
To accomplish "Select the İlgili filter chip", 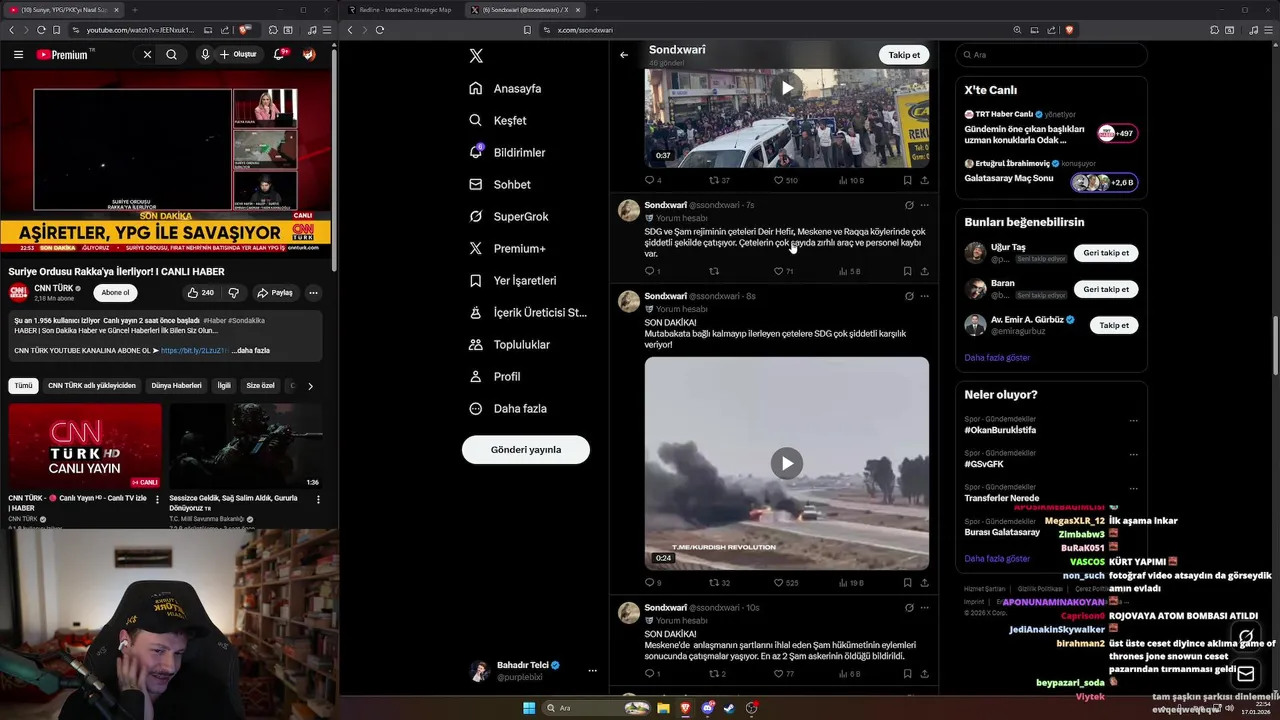I will (224, 385).
